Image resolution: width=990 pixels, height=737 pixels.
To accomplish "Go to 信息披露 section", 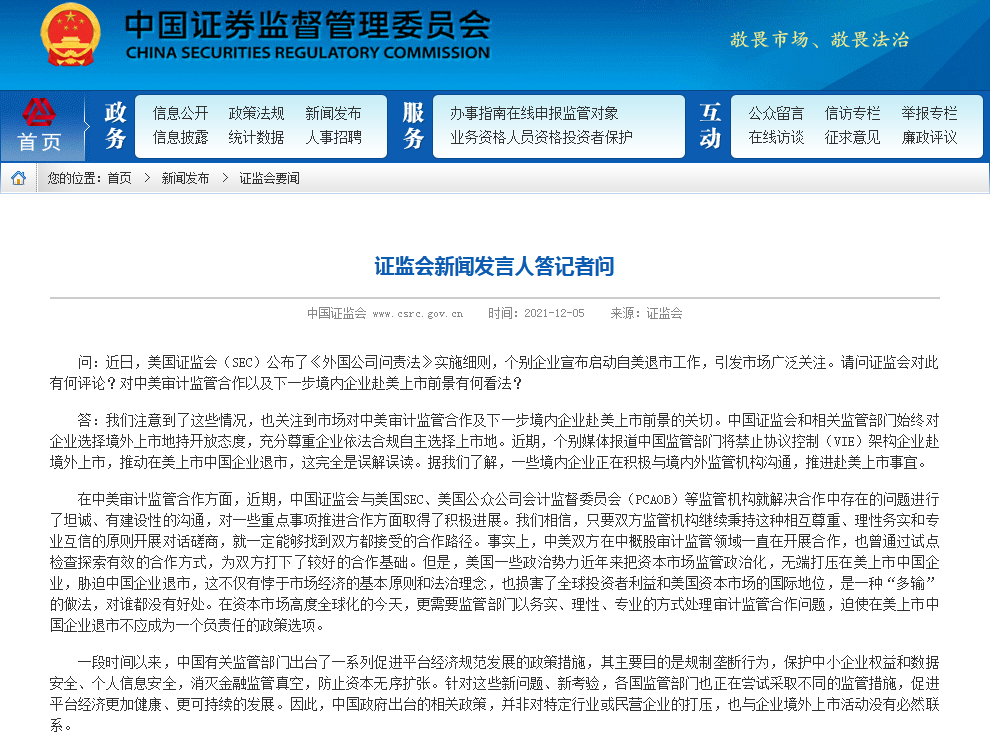I will (181, 137).
